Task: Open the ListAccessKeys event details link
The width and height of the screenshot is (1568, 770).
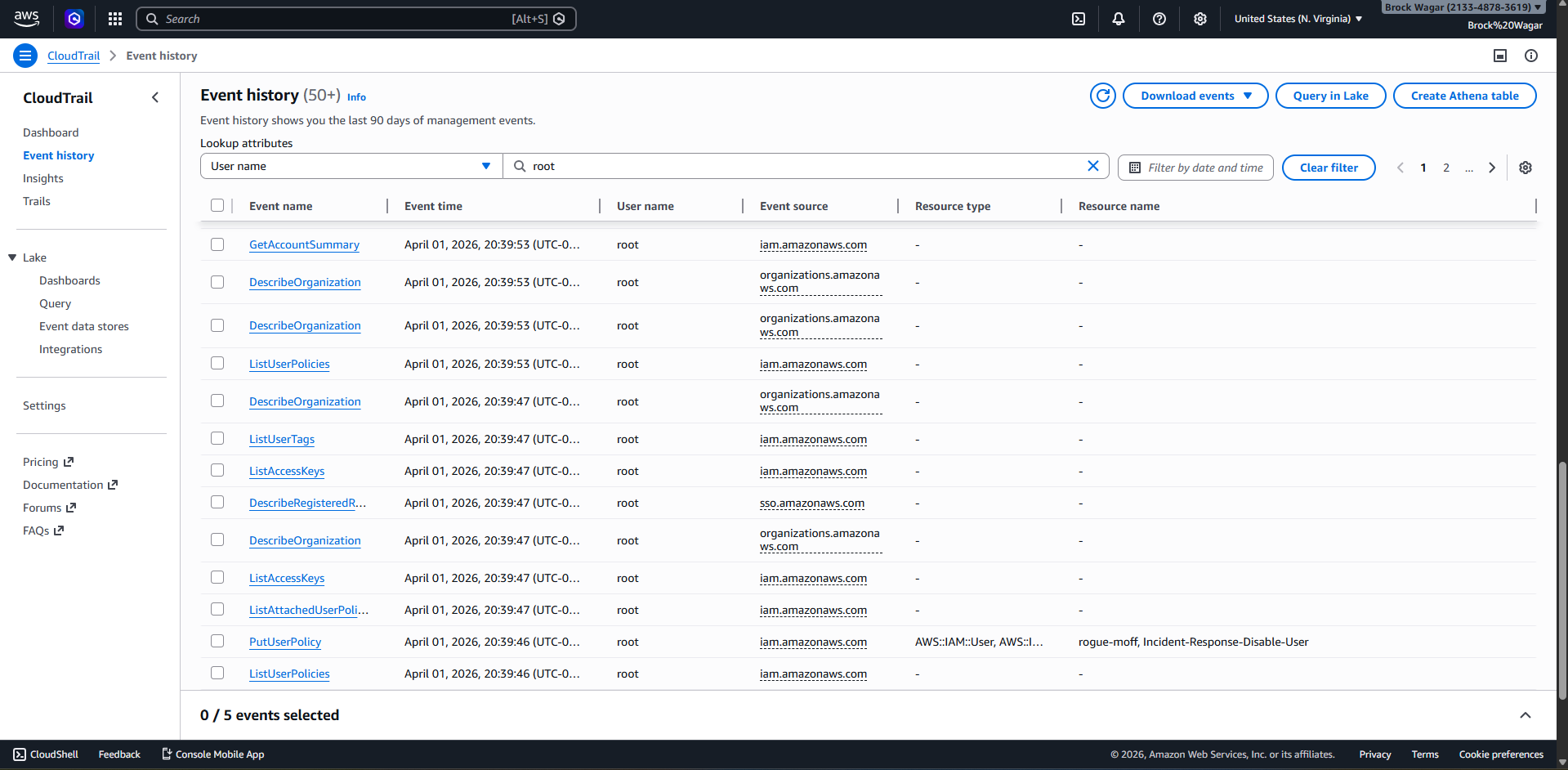Action: [286, 471]
